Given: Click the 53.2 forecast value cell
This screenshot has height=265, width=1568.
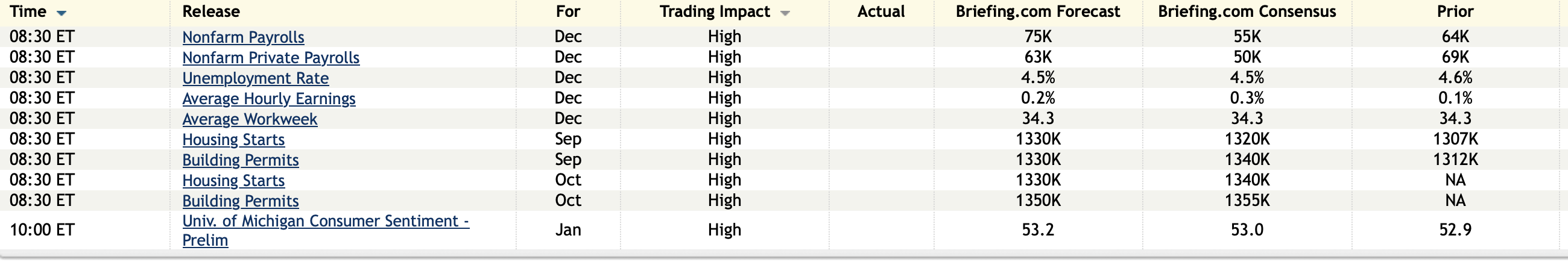Looking at the screenshot, I should point(1037,230).
